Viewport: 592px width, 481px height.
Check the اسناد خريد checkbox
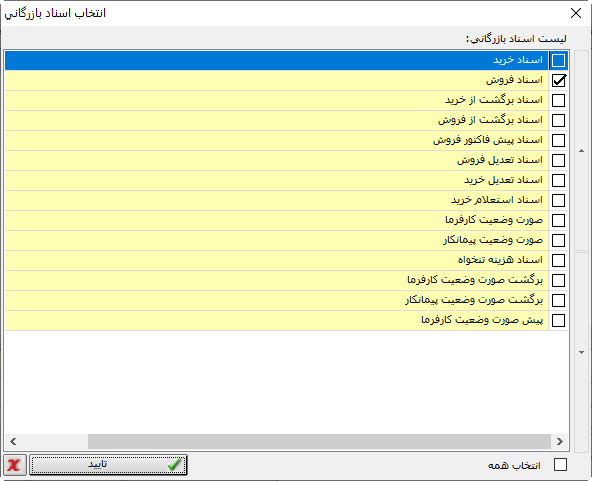click(x=558, y=60)
